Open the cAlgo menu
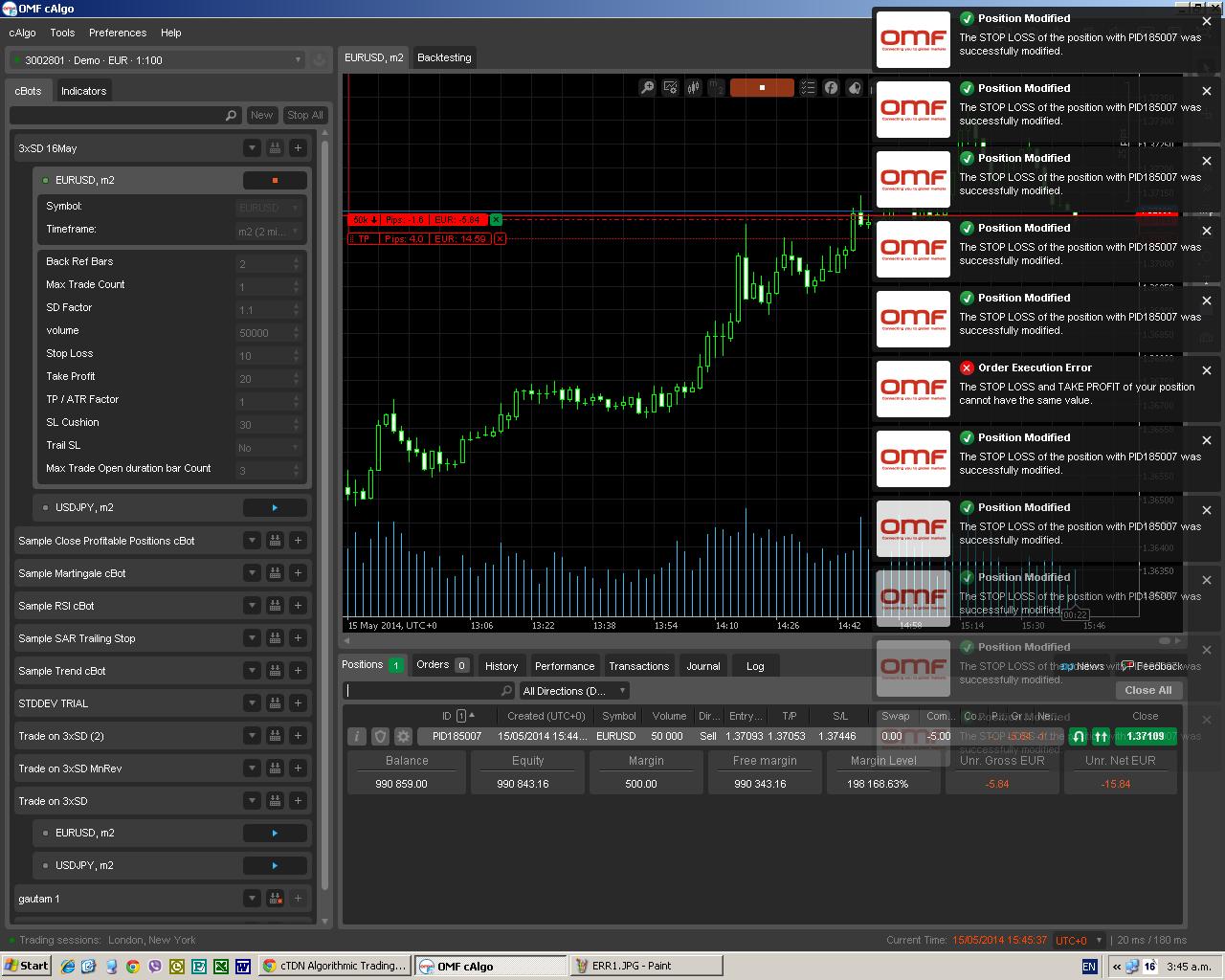The width and height of the screenshot is (1225, 980). click(23, 33)
